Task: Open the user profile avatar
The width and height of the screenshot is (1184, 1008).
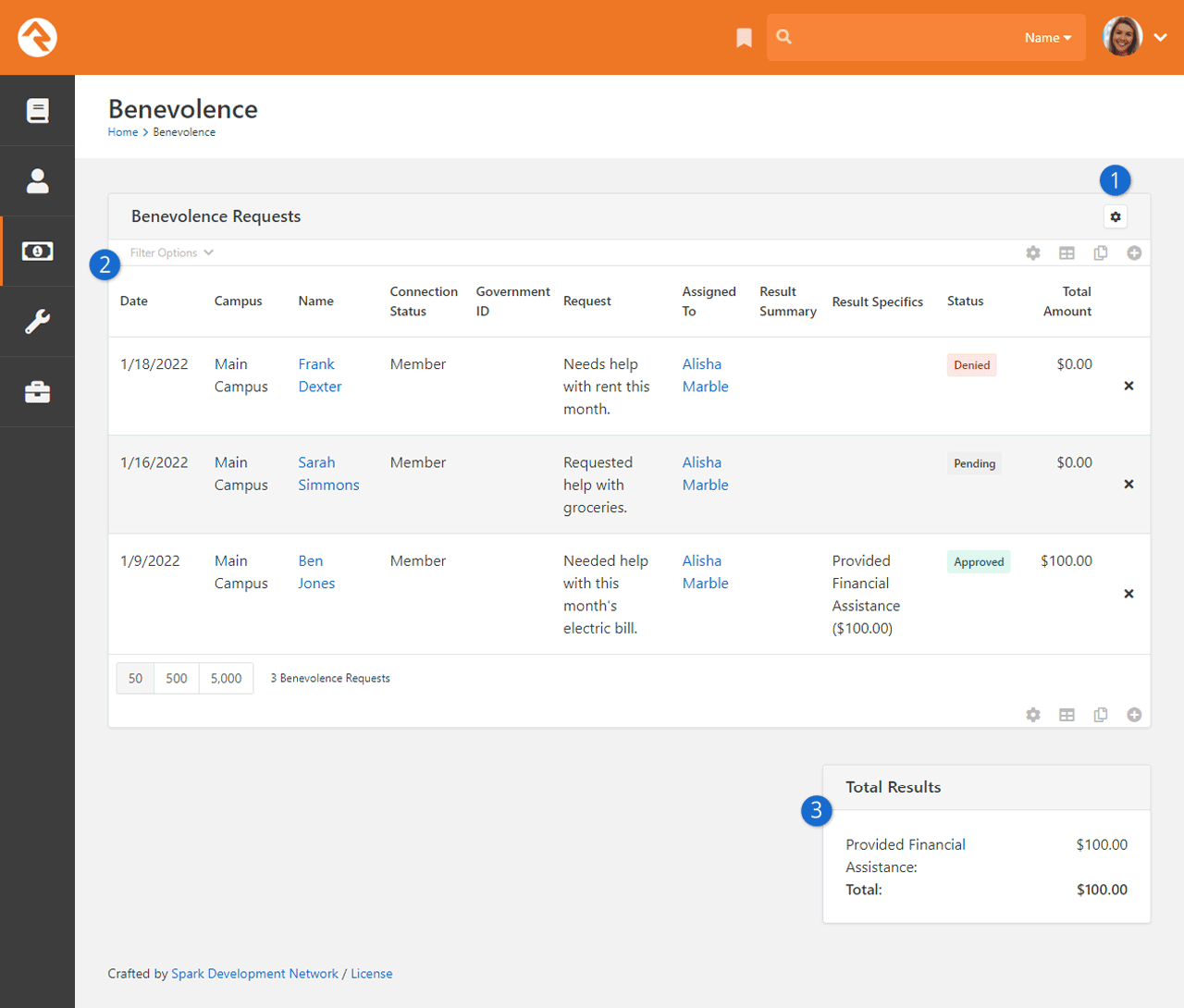Action: [x=1122, y=37]
